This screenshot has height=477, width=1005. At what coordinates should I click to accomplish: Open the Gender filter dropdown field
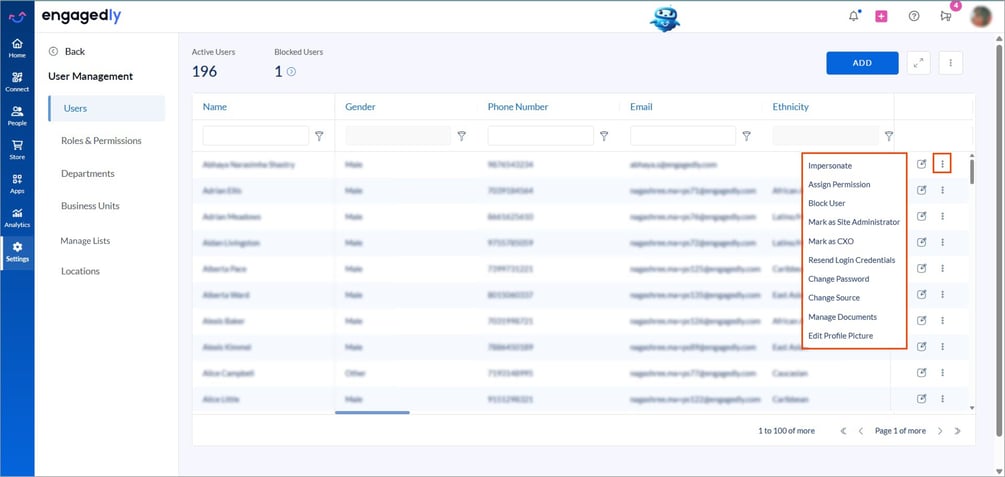(398, 136)
